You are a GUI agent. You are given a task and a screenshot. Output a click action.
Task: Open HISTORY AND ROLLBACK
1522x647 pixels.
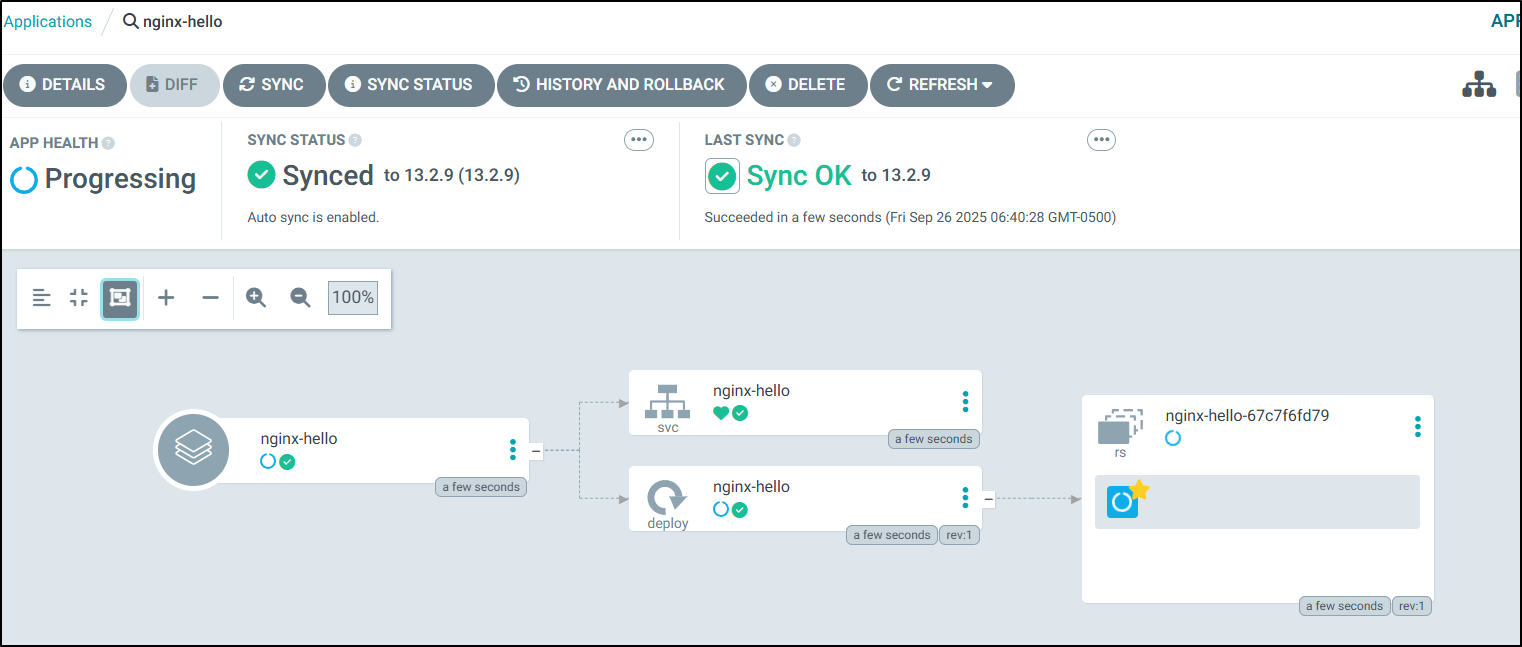pyautogui.click(x=621, y=85)
